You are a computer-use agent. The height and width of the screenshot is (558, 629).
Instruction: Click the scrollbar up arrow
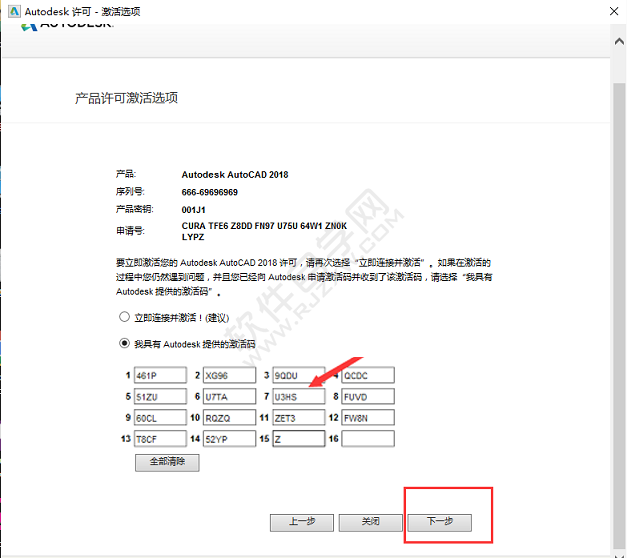tap(619, 41)
